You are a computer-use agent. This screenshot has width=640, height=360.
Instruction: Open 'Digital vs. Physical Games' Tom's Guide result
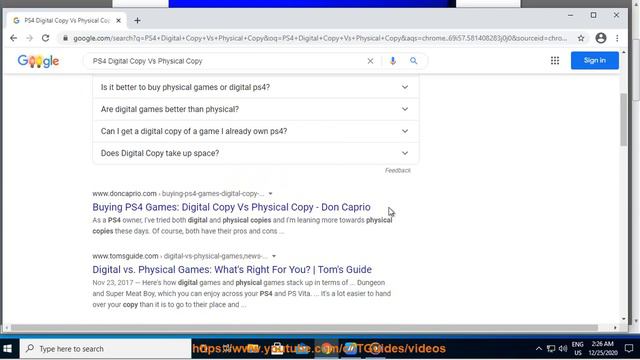[x=232, y=269]
